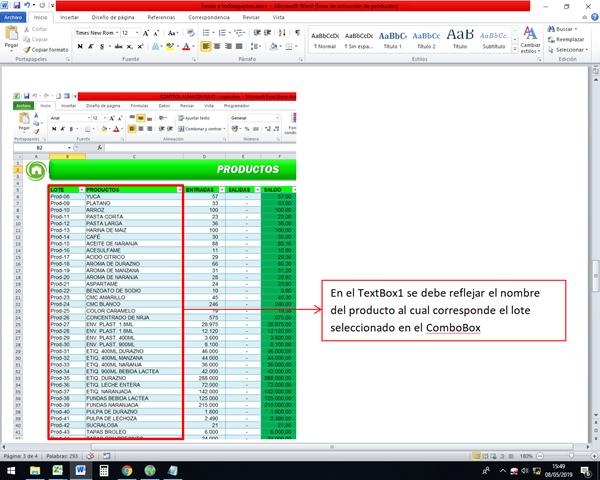Open Fuente dialog launcher
The height and width of the screenshot is (480, 600).
(194, 59)
